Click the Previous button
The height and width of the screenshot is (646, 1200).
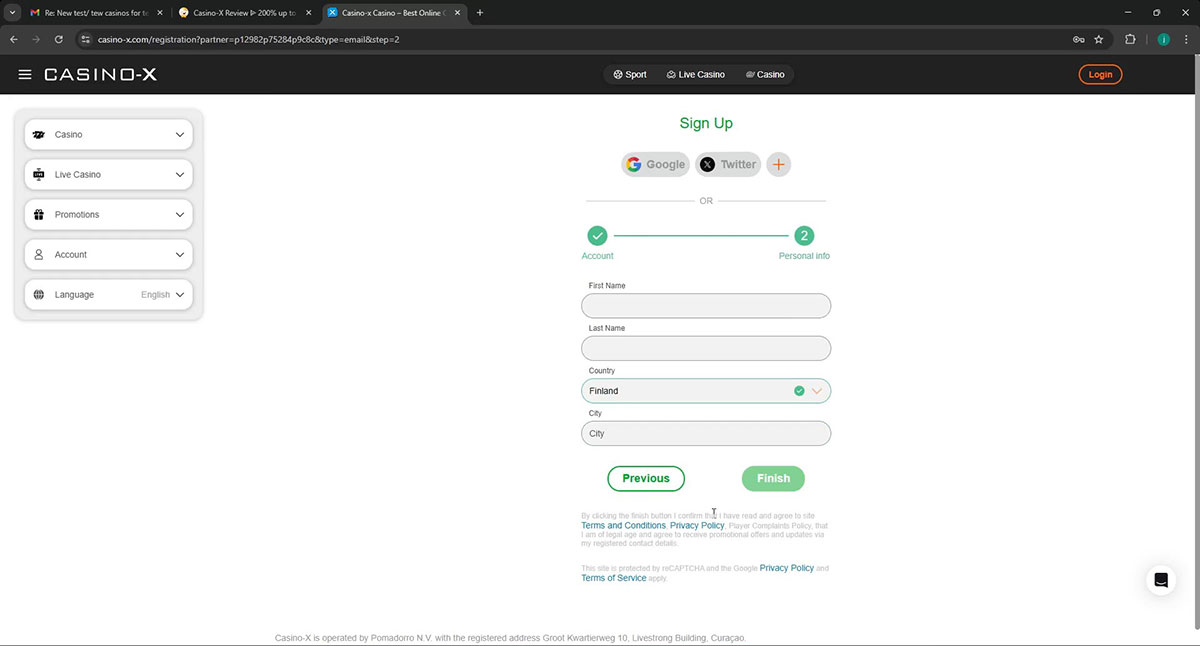(x=646, y=479)
